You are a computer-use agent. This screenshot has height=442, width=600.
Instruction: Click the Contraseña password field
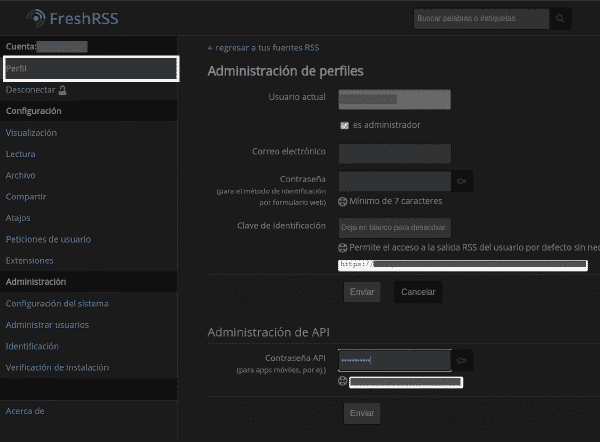[395, 181]
